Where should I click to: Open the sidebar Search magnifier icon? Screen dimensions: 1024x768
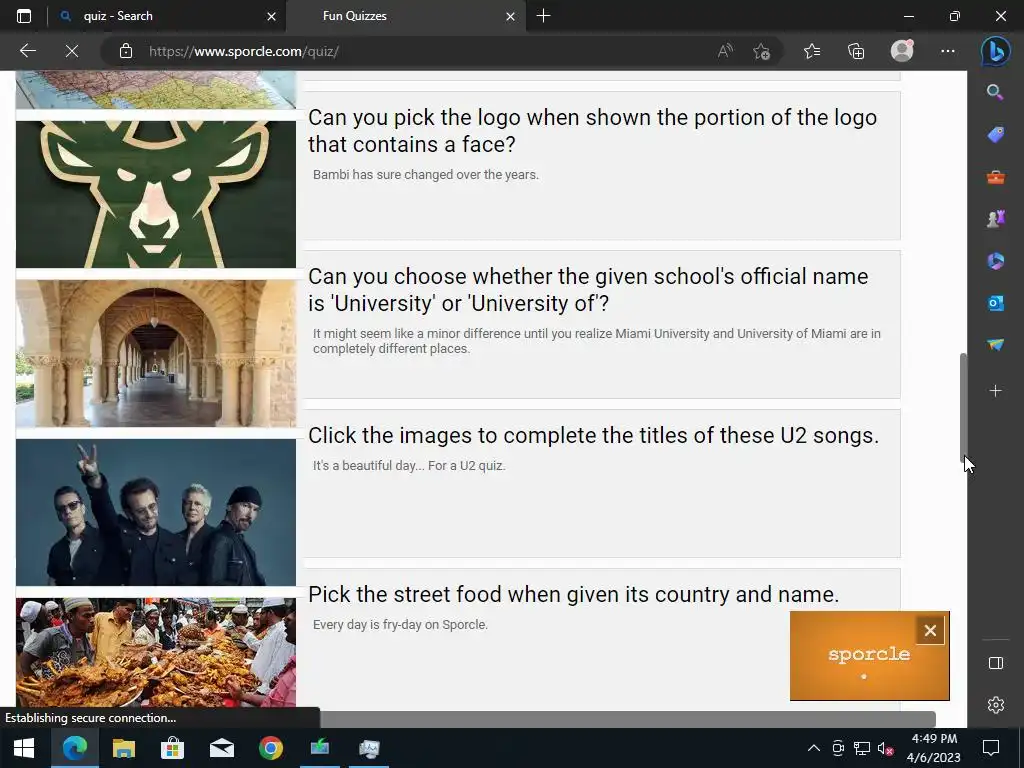pos(995,92)
